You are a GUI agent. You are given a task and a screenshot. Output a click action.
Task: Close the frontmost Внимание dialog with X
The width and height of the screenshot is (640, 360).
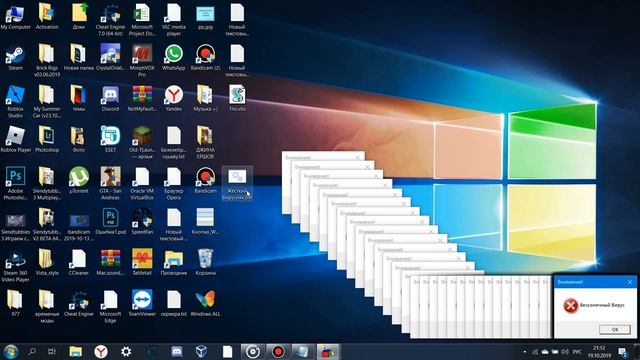click(x=630, y=282)
